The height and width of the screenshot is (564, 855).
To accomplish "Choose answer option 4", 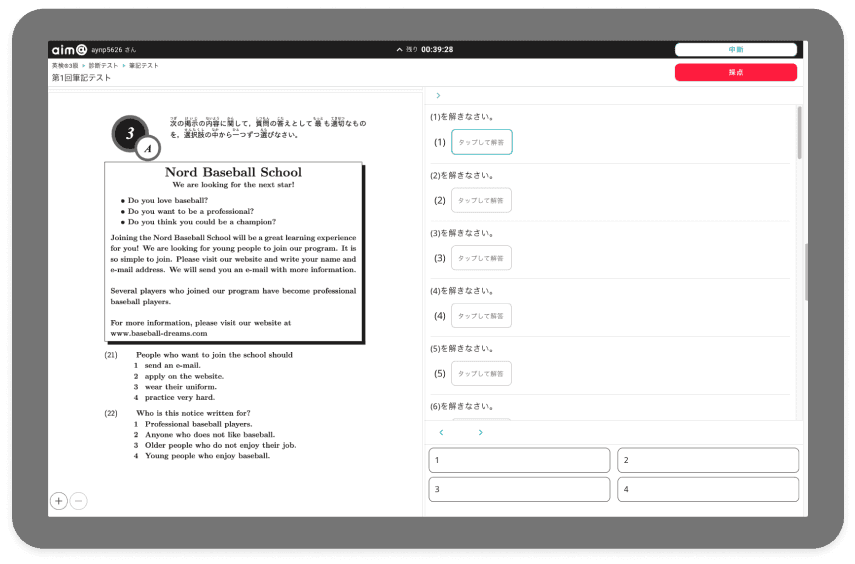I will (707, 490).
